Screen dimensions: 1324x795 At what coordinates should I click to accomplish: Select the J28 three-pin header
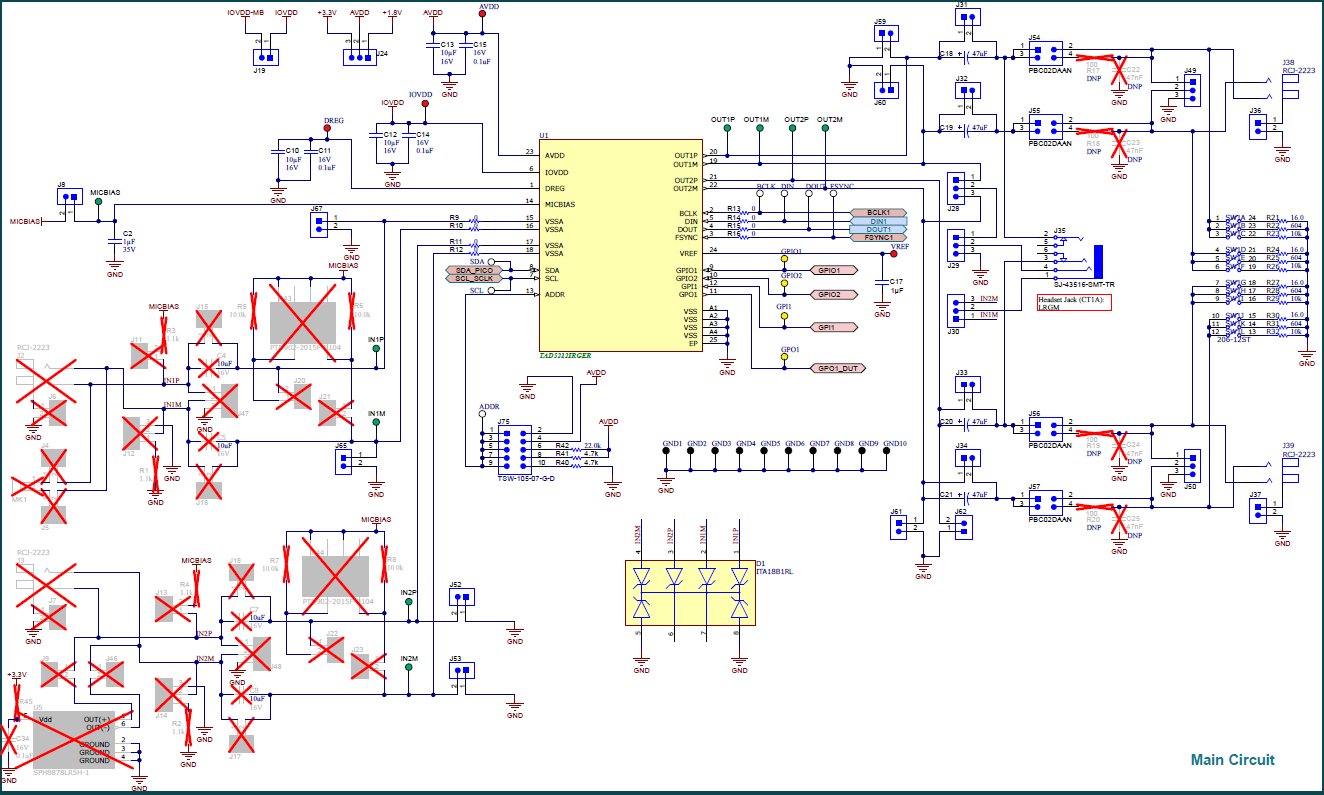point(957,187)
